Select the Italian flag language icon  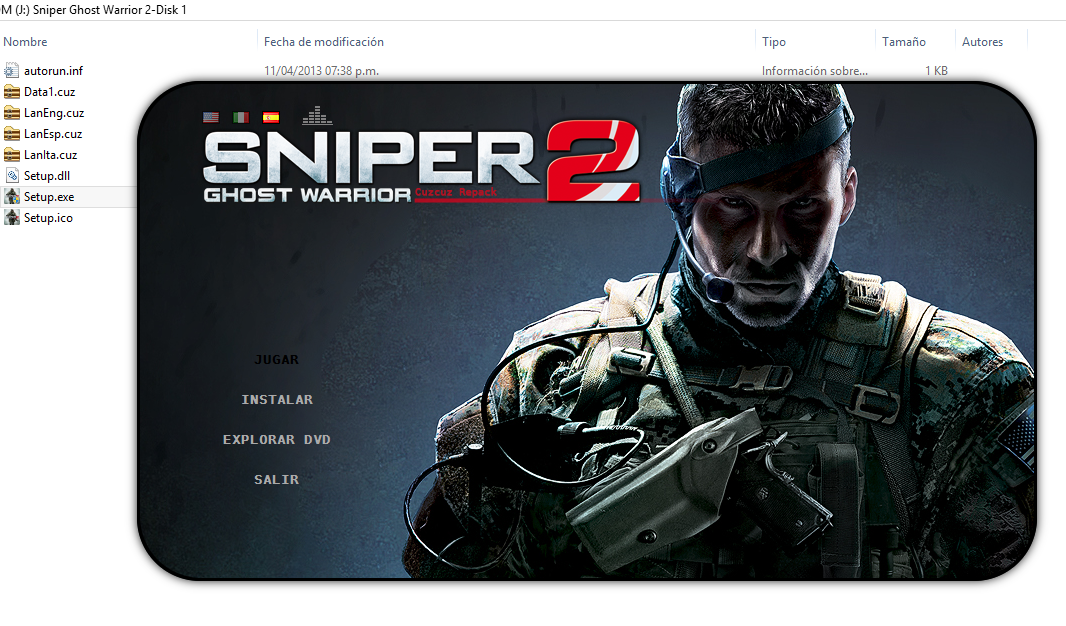point(241,118)
